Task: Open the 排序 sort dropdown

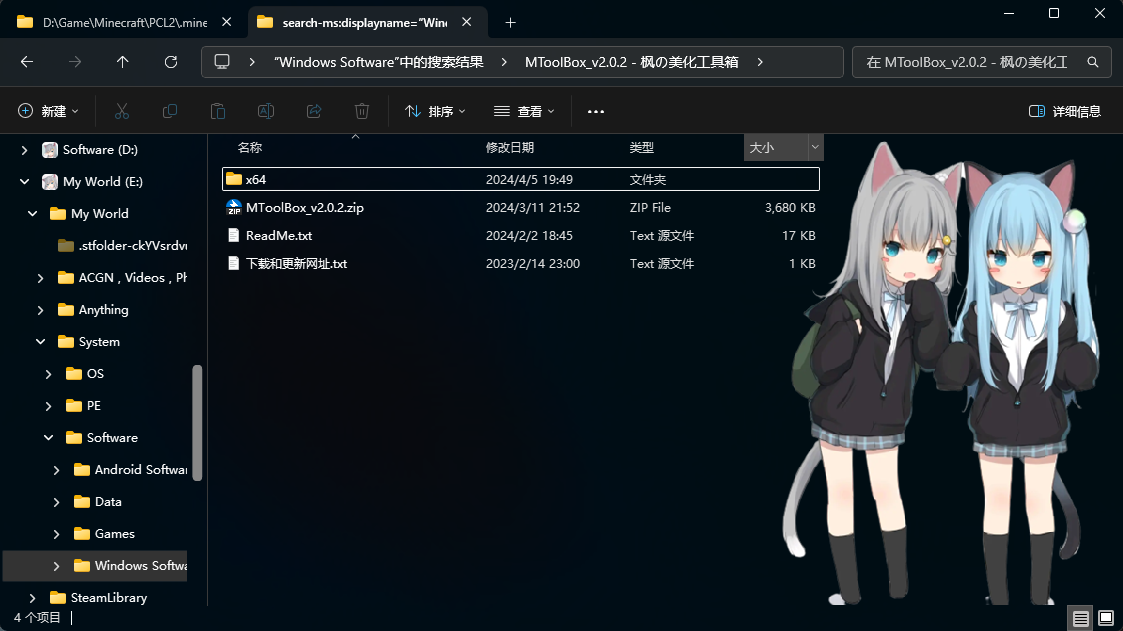Action: (x=435, y=111)
